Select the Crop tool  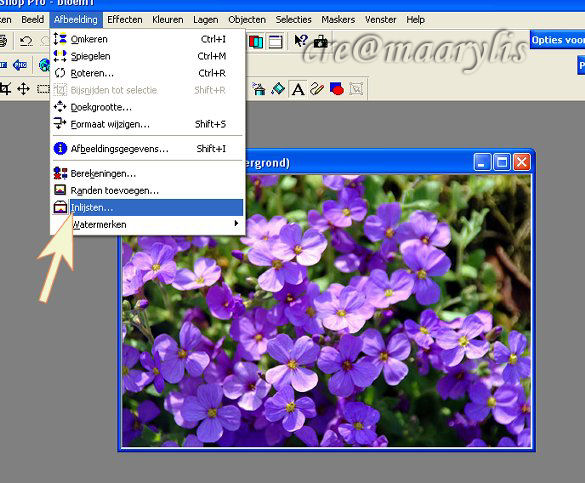coord(5,89)
